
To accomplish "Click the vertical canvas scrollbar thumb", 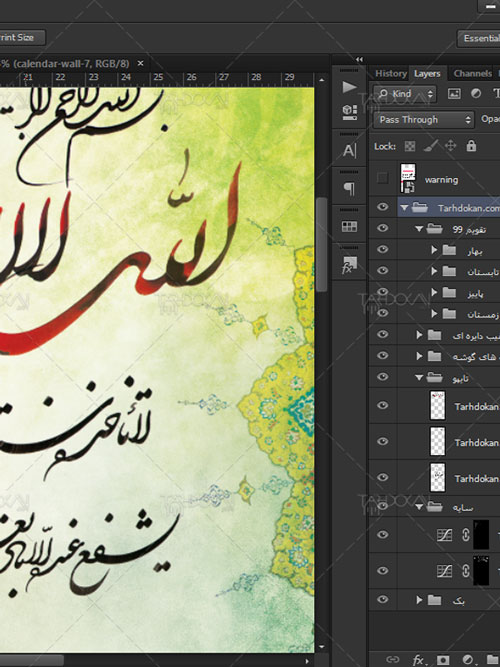I will point(322,244).
